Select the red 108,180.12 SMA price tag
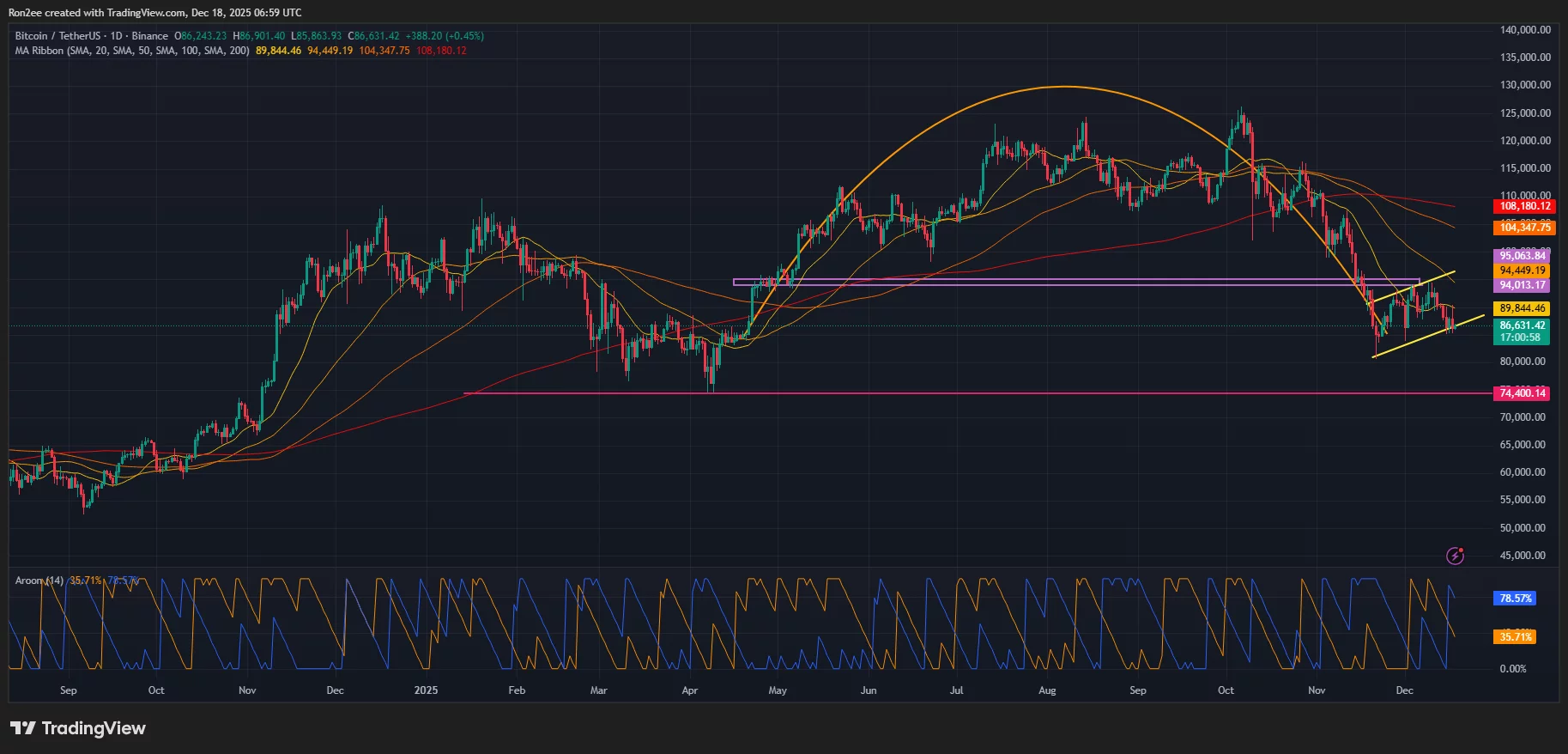This screenshot has height=754, width=1568. point(1524,206)
